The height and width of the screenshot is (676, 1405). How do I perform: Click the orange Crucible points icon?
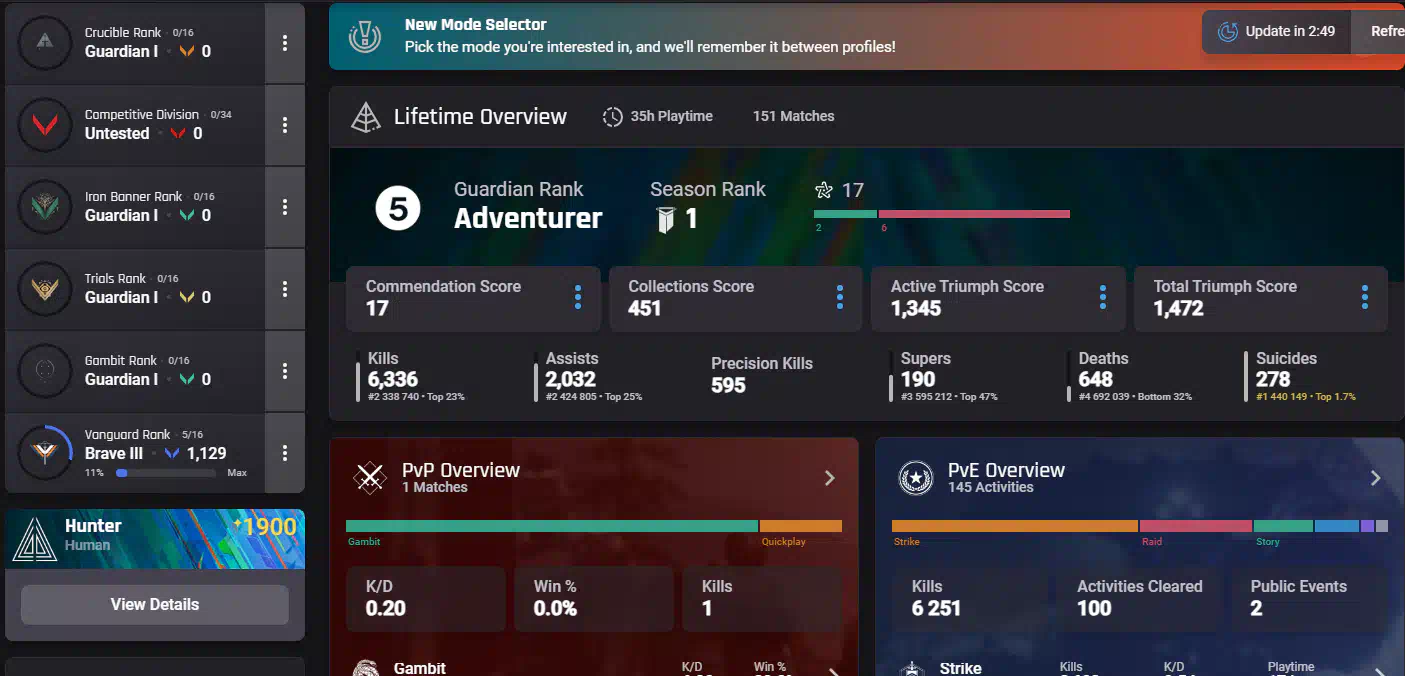click(187, 51)
